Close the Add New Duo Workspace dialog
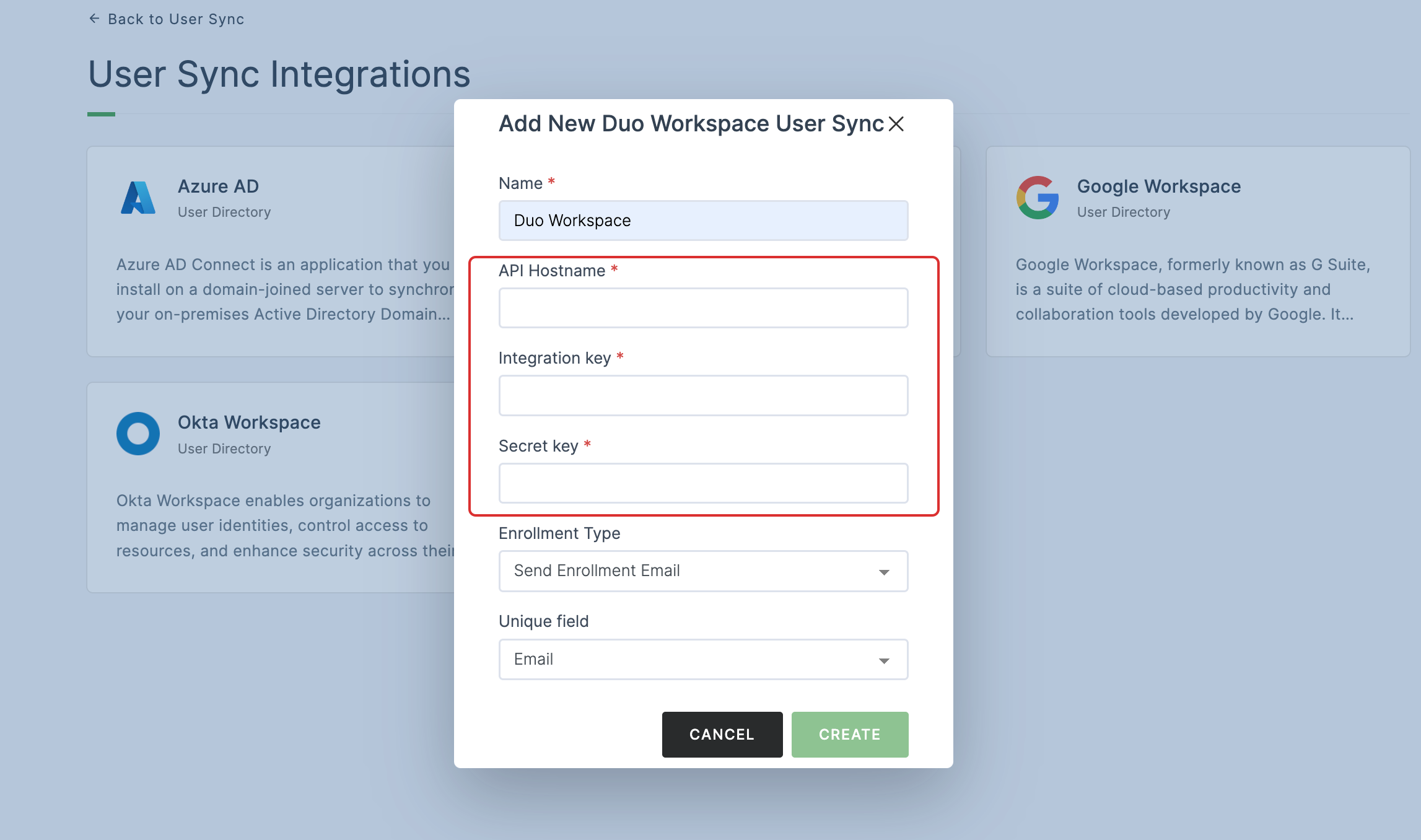 (x=896, y=124)
